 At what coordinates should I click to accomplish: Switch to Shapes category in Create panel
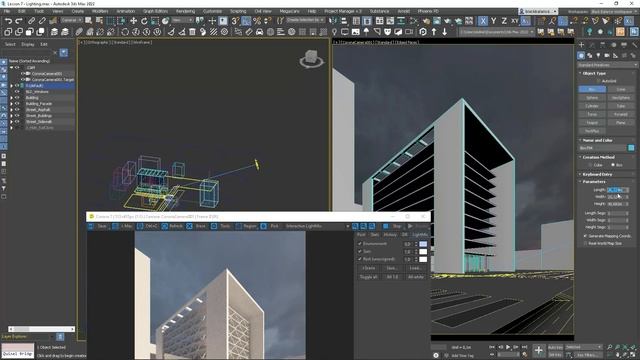point(590,56)
